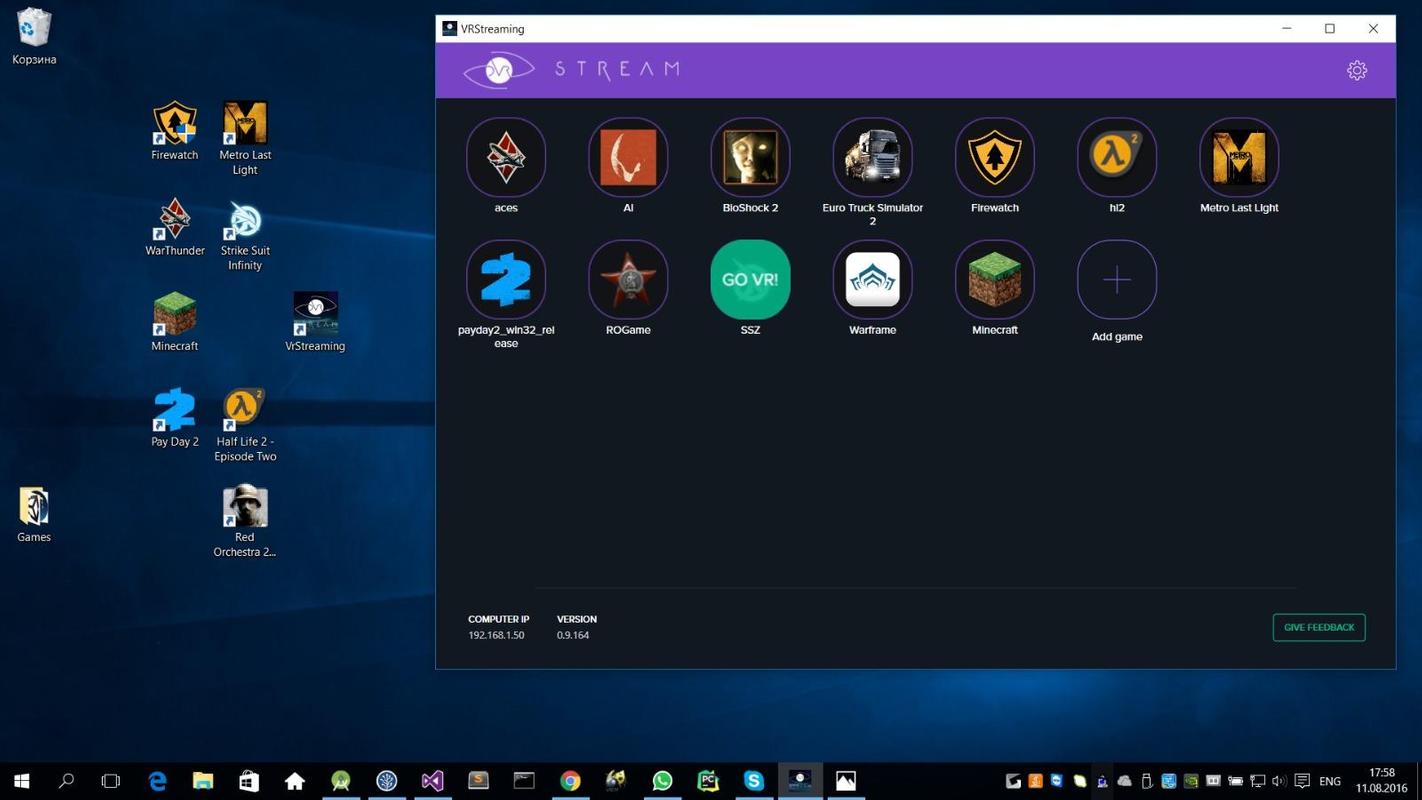Launch Microsoft Edge from the taskbar

[x=157, y=781]
